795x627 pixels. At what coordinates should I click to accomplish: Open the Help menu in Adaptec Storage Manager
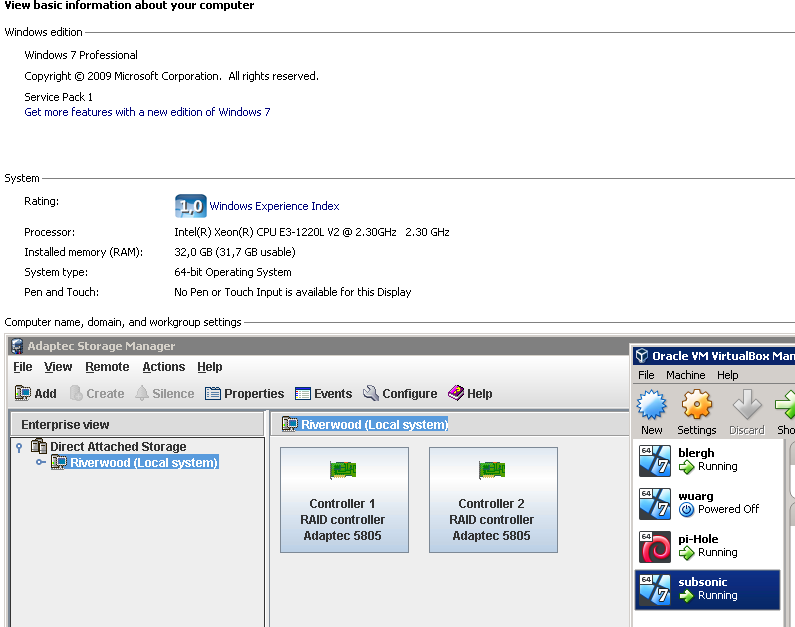210,366
